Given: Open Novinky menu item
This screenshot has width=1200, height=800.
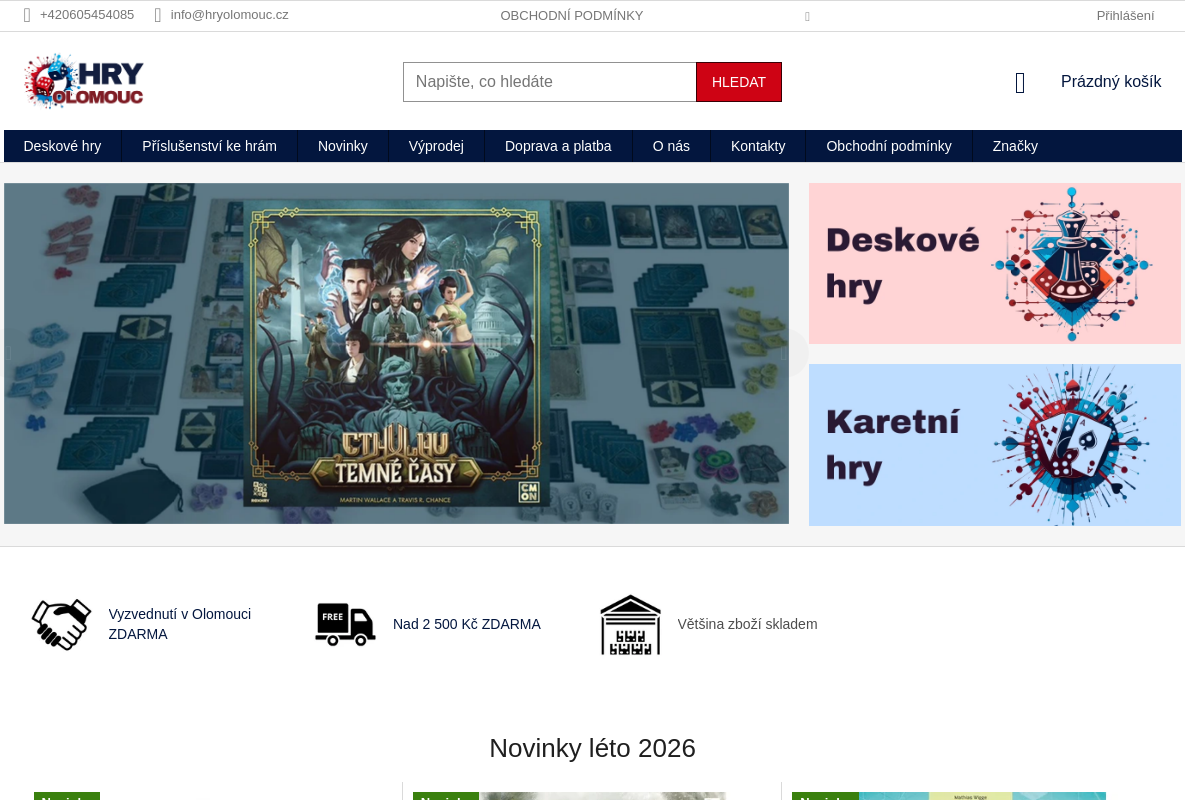Looking at the screenshot, I should [x=343, y=146].
